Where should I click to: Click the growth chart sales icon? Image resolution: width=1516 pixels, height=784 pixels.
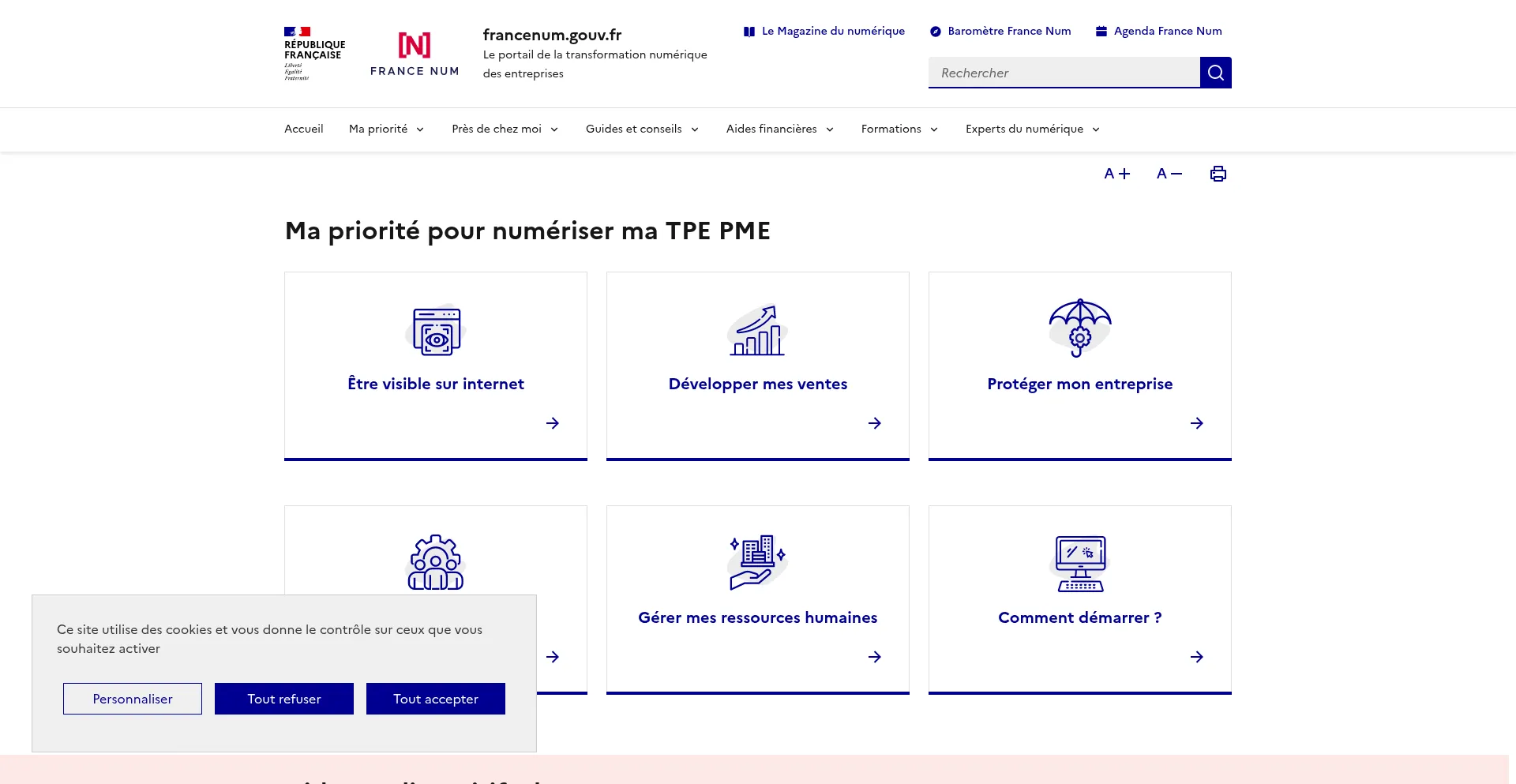(757, 331)
